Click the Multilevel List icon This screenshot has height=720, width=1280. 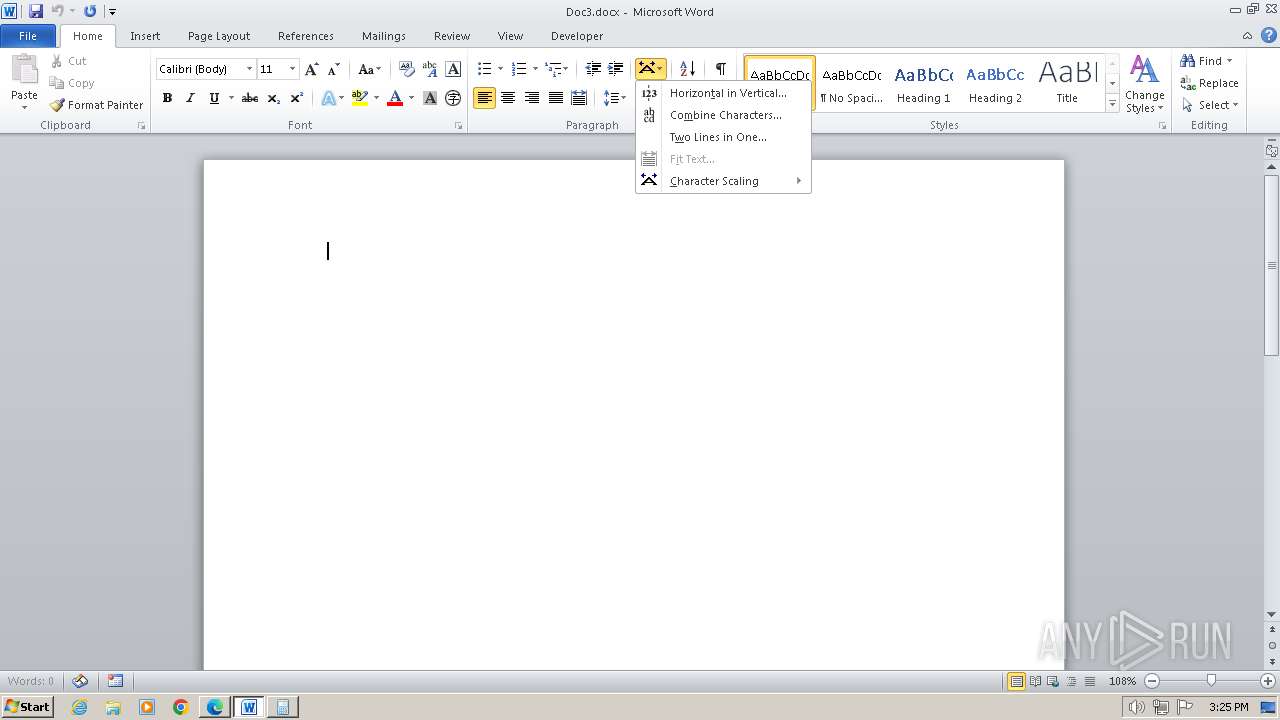coord(553,69)
